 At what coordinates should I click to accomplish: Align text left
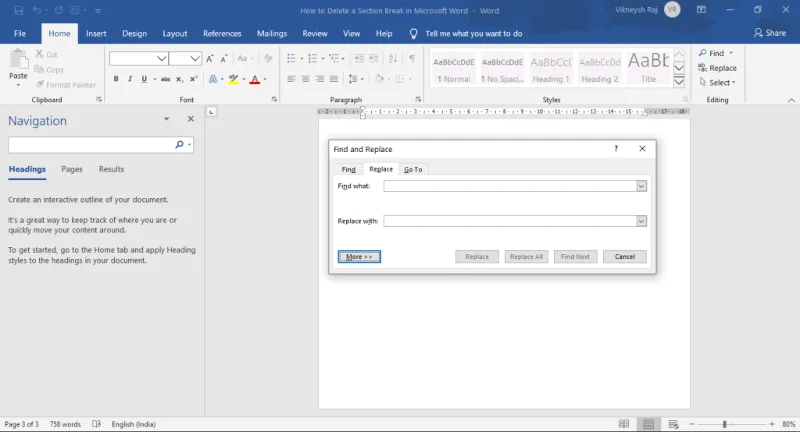coord(291,79)
